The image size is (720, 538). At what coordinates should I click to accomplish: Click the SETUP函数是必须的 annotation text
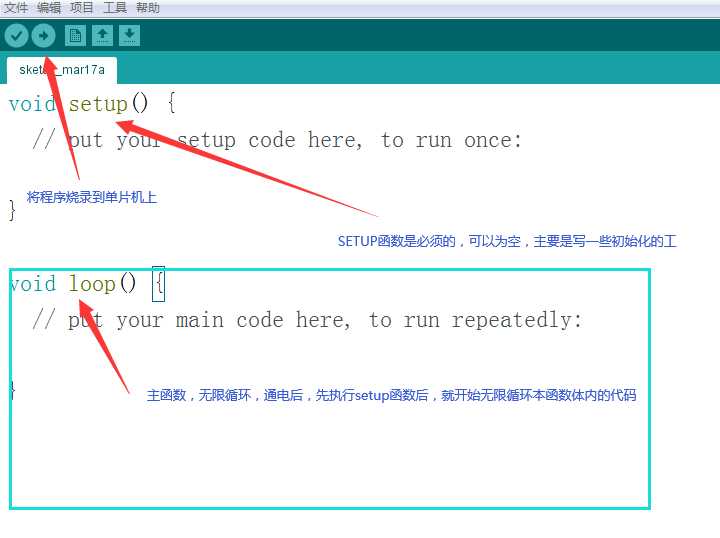tap(397, 241)
